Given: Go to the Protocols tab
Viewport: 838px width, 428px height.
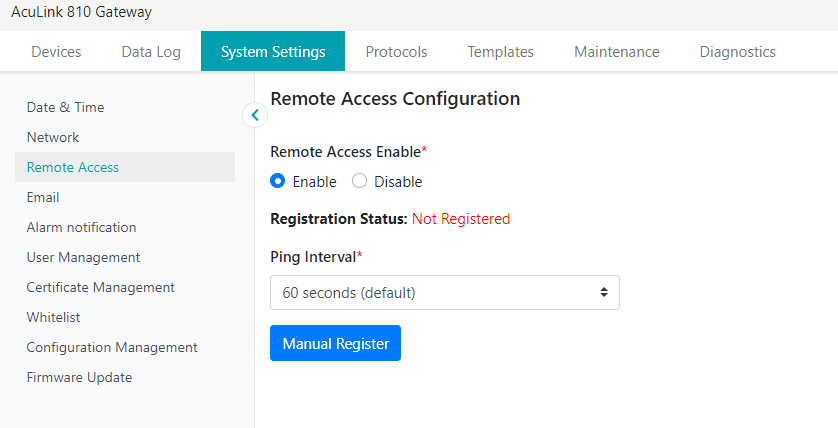Looking at the screenshot, I should pos(396,52).
